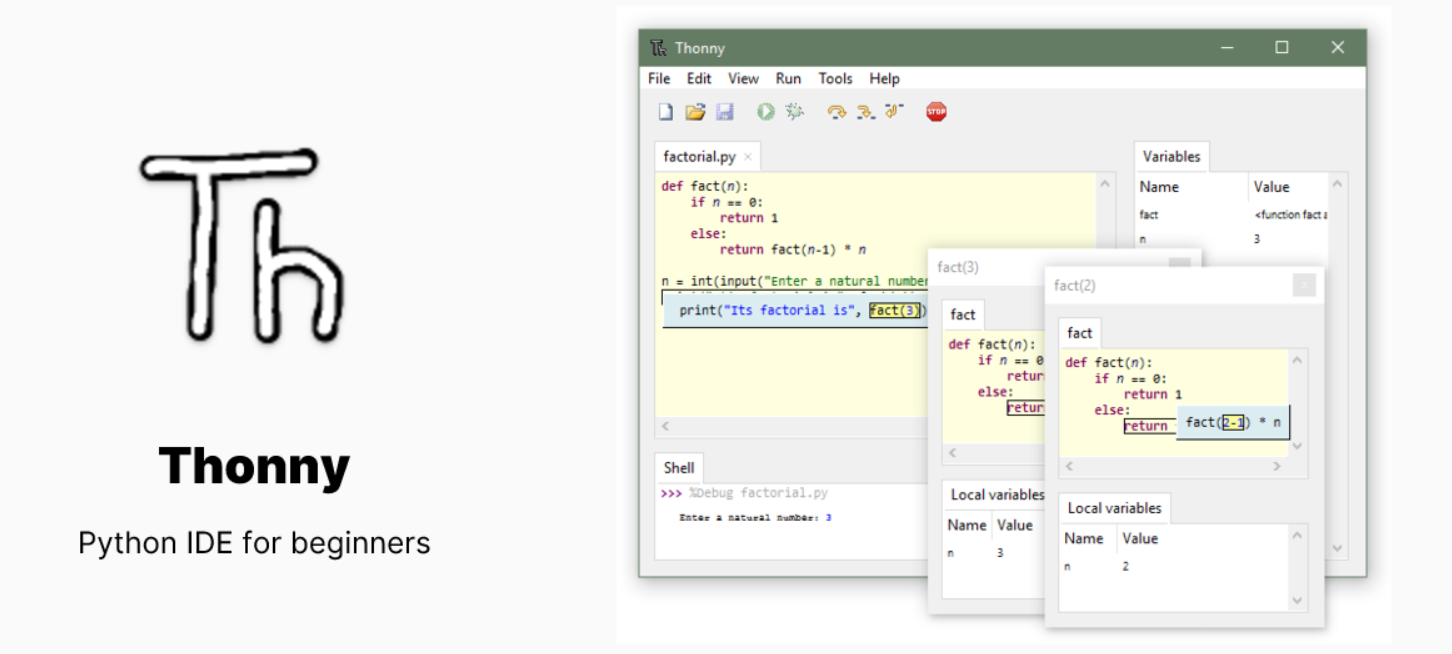
Task: Click fact(2) code scrollbar up arrow
Action: point(1297,361)
